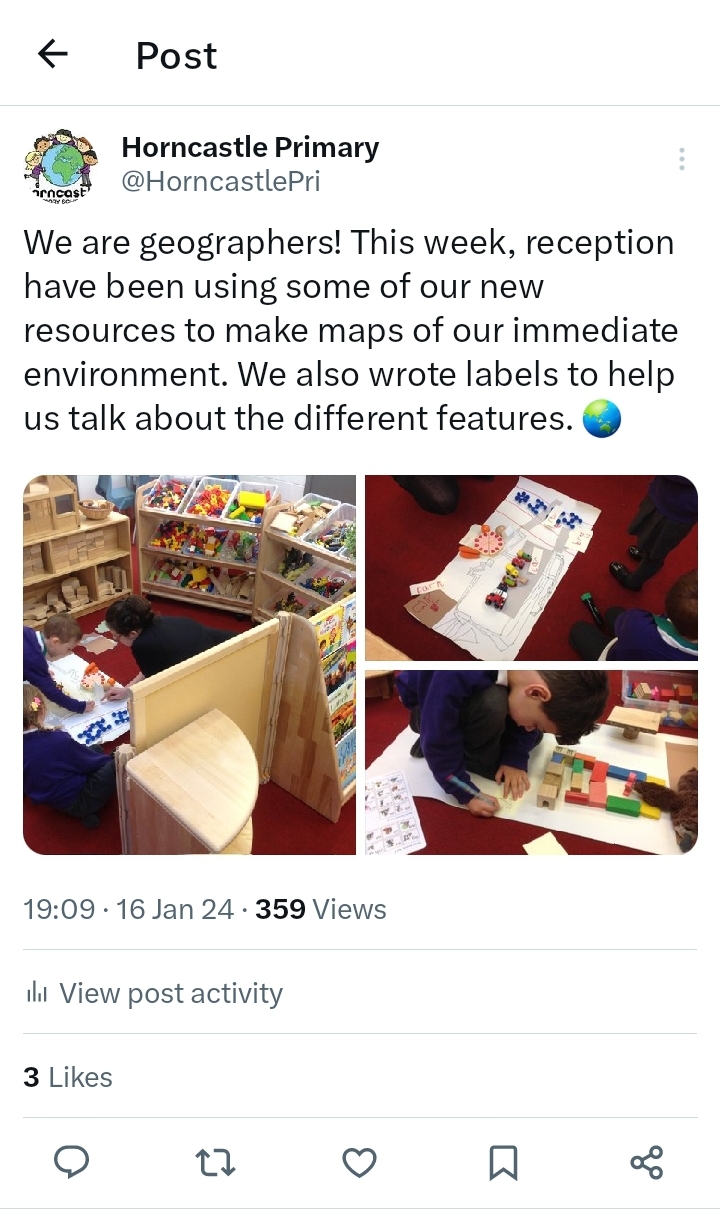Like the post with heart icon
The image size is (720, 1223).
tap(359, 1162)
